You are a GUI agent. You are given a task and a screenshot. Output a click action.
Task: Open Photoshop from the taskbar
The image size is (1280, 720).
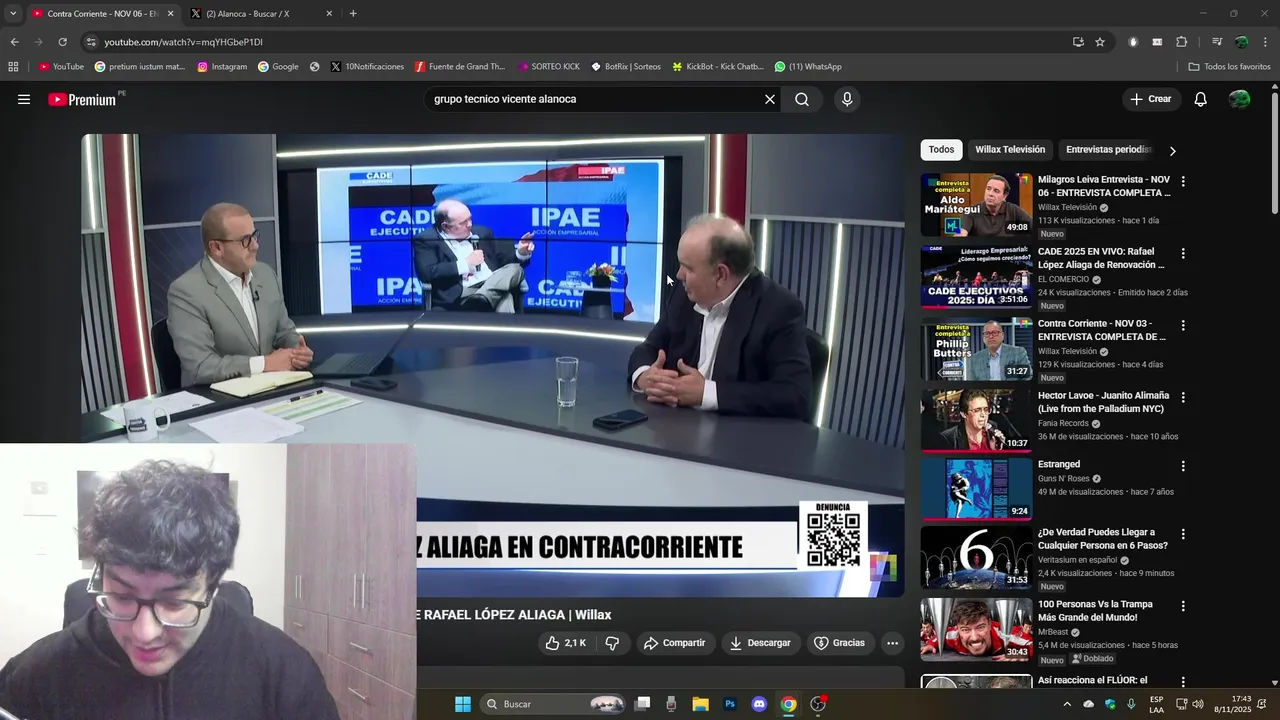(730, 704)
